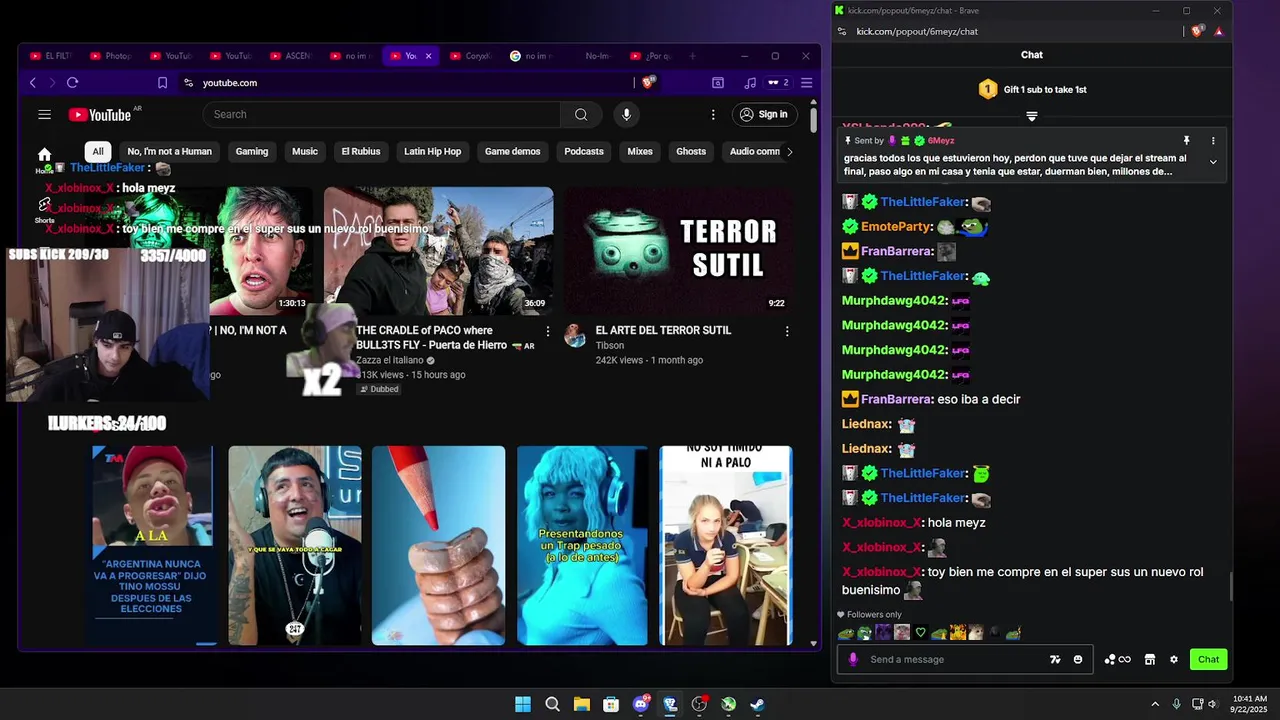
Task: Click the Sign in button on YouTube
Action: point(764,115)
